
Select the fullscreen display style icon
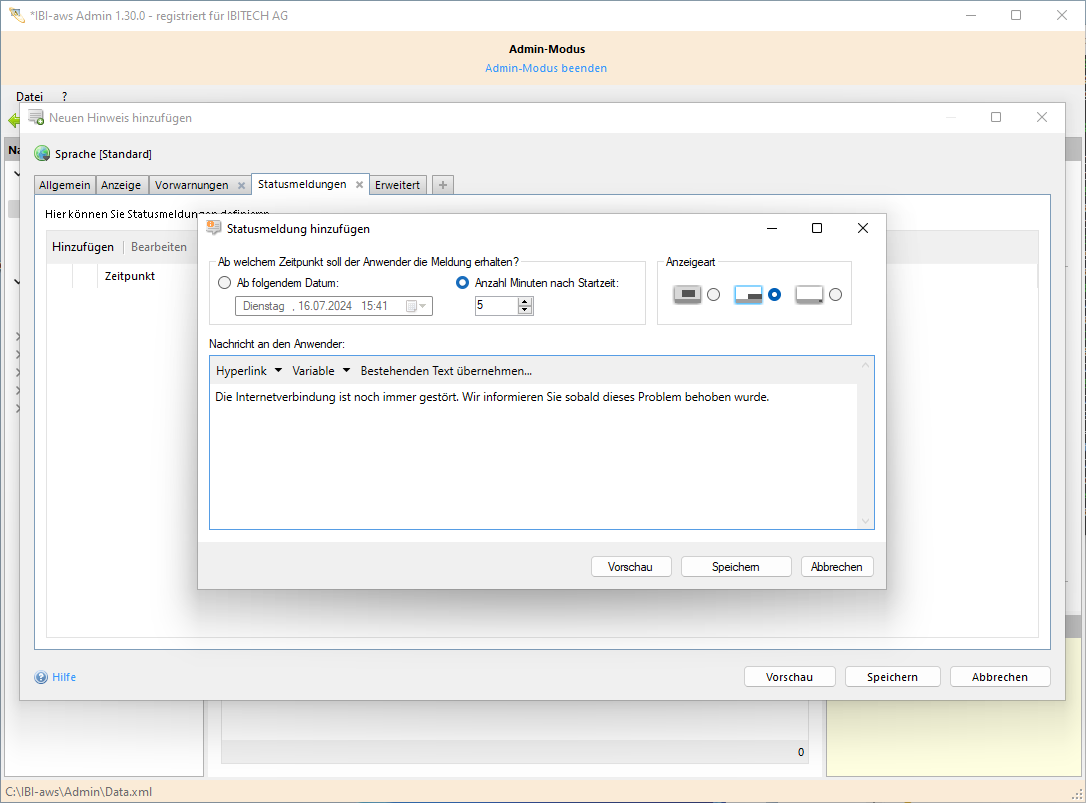687,294
